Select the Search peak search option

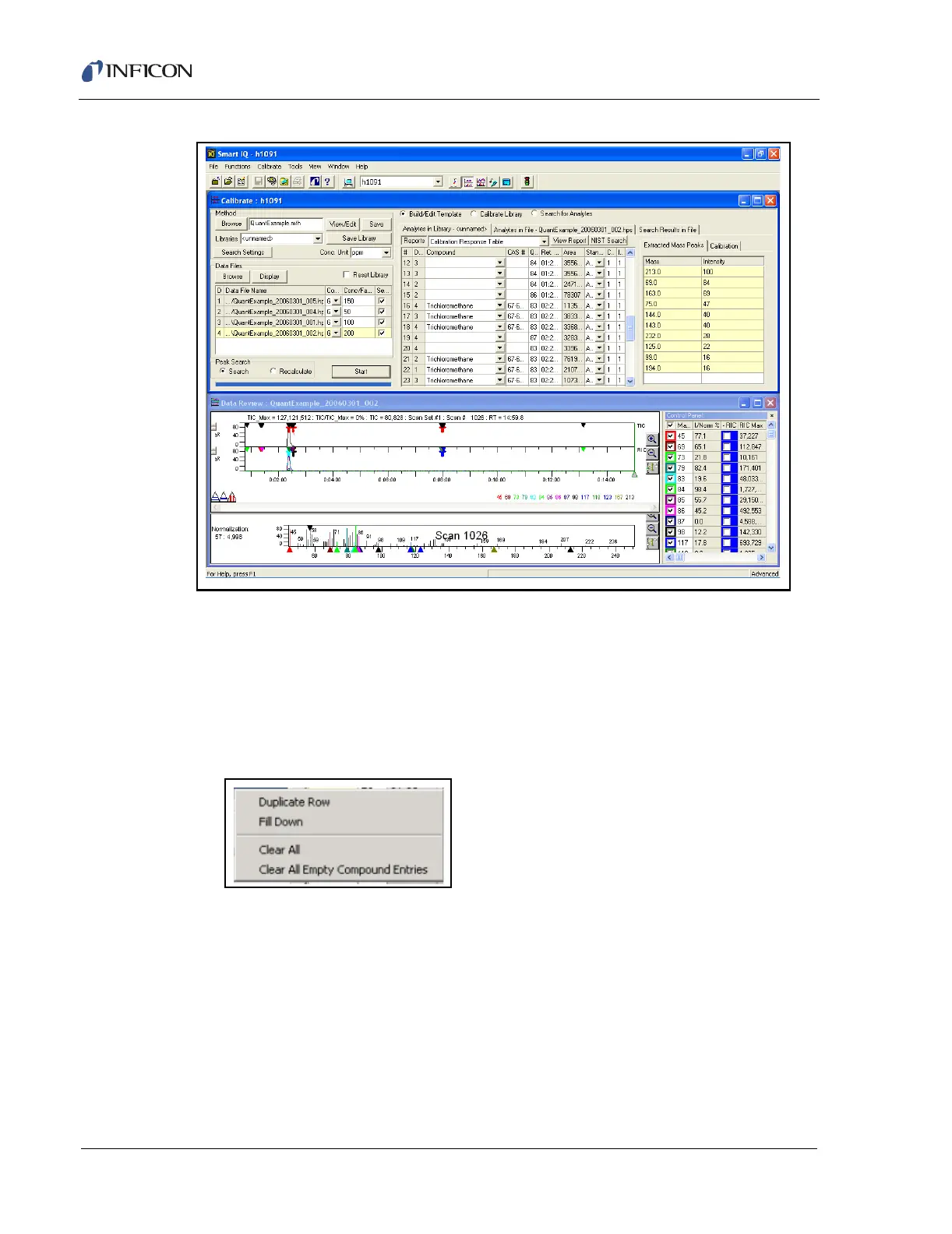223,371
